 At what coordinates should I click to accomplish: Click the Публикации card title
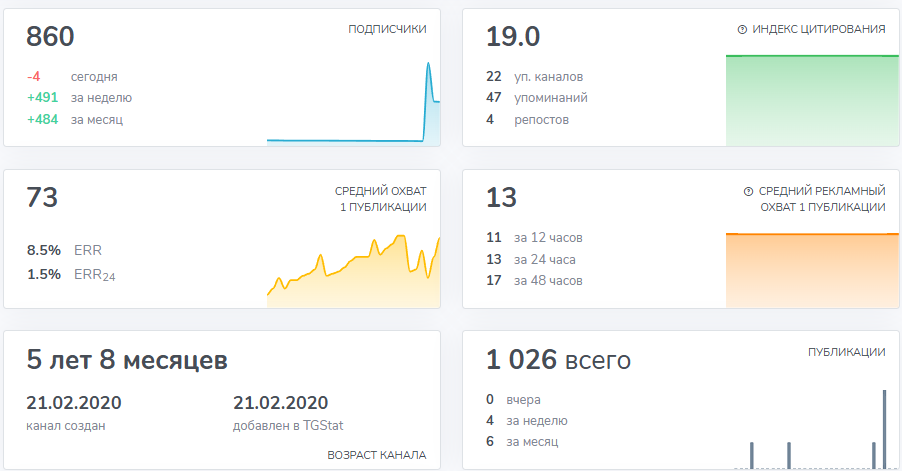click(x=846, y=352)
